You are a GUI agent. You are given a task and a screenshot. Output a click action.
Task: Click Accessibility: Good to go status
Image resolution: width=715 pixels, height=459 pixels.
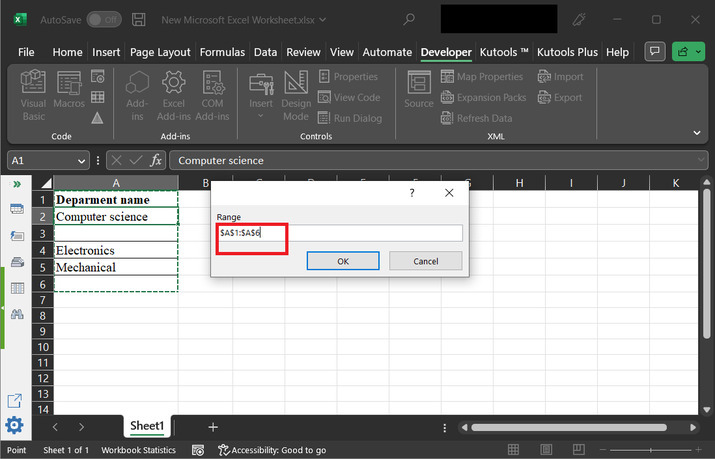pyautogui.click(x=272, y=450)
